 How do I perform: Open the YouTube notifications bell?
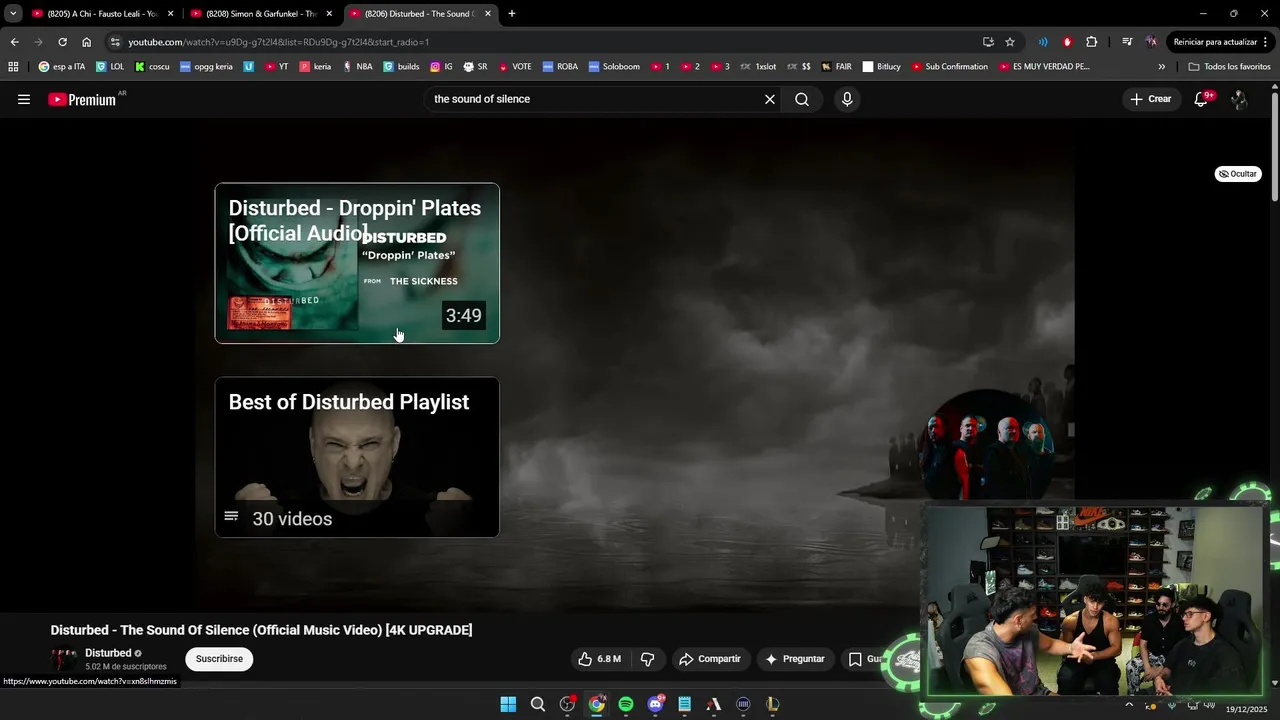[x=1201, y=99]
